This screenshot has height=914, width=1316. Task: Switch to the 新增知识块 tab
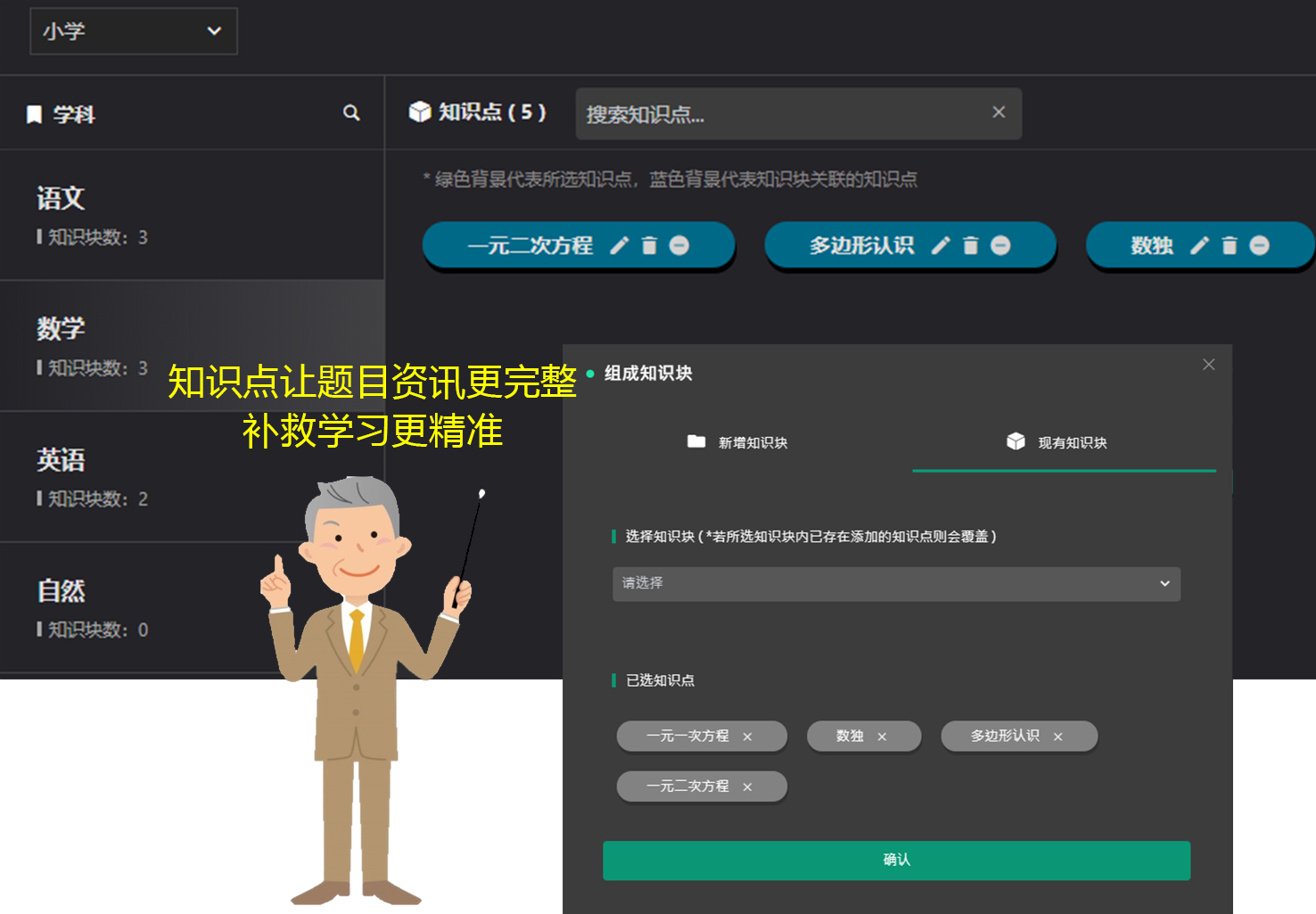pos(737,442)
